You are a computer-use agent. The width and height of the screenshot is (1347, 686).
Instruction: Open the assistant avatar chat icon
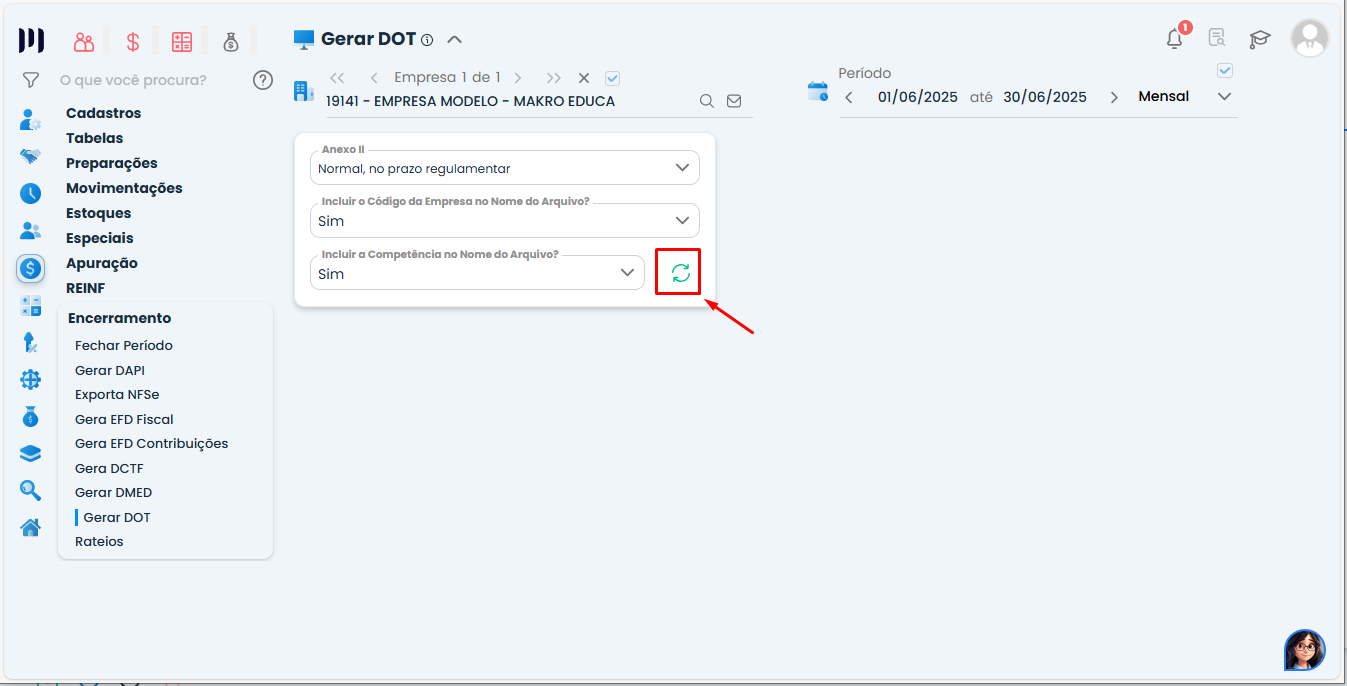pos(1305,650)
